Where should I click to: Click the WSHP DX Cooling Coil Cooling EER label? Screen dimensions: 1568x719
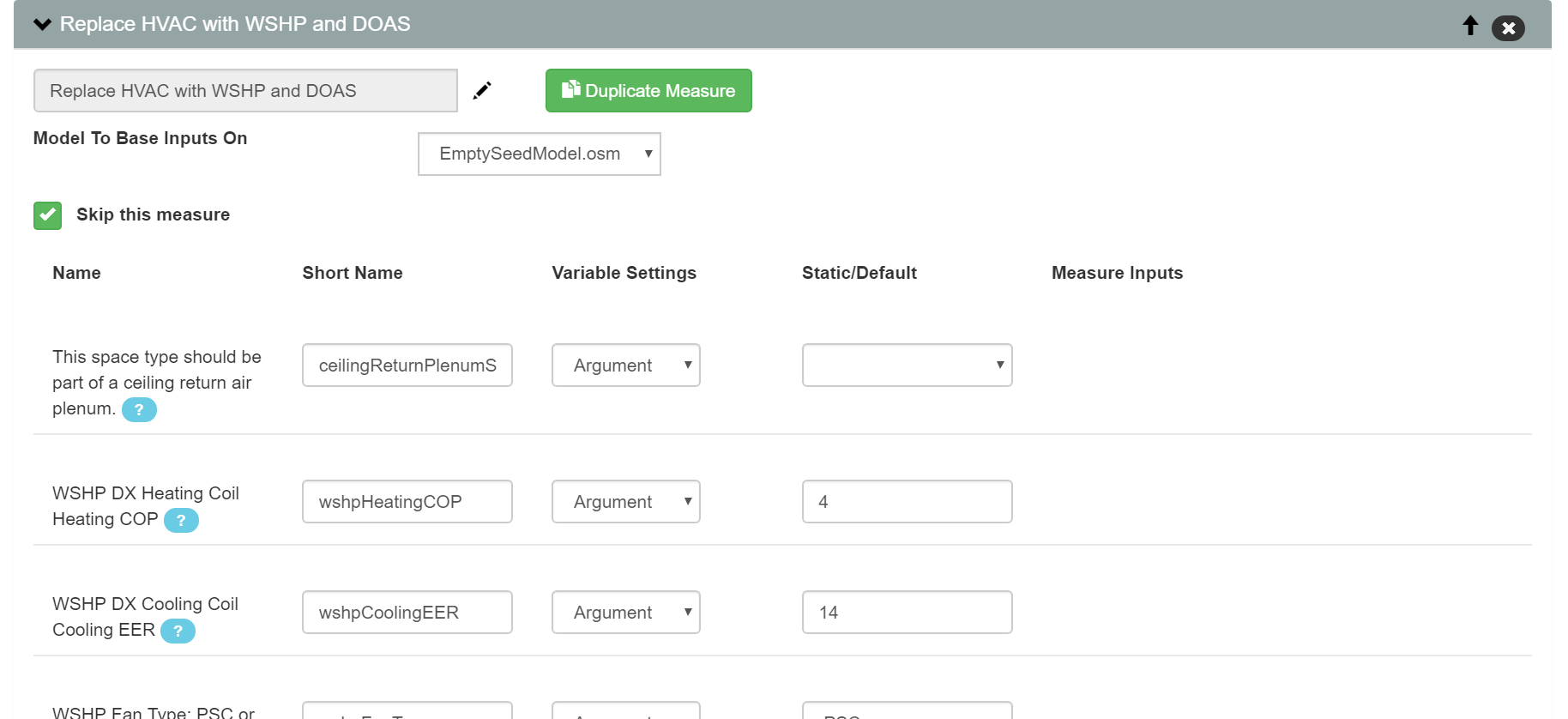146,617
